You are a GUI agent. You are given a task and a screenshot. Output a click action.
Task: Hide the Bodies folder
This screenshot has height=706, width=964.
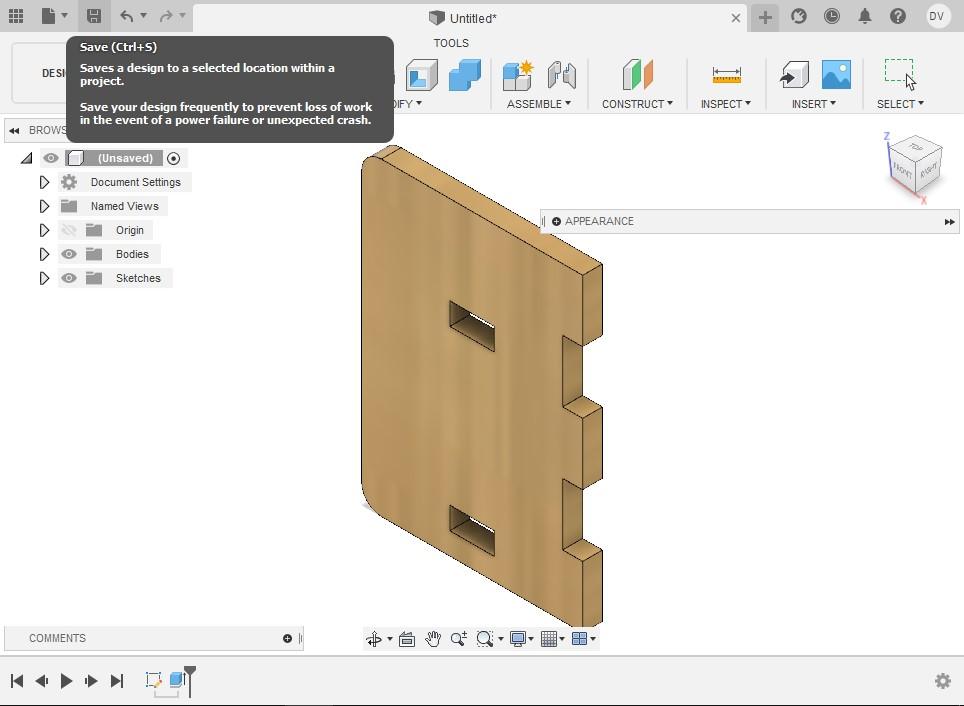[x=69, y=254]
